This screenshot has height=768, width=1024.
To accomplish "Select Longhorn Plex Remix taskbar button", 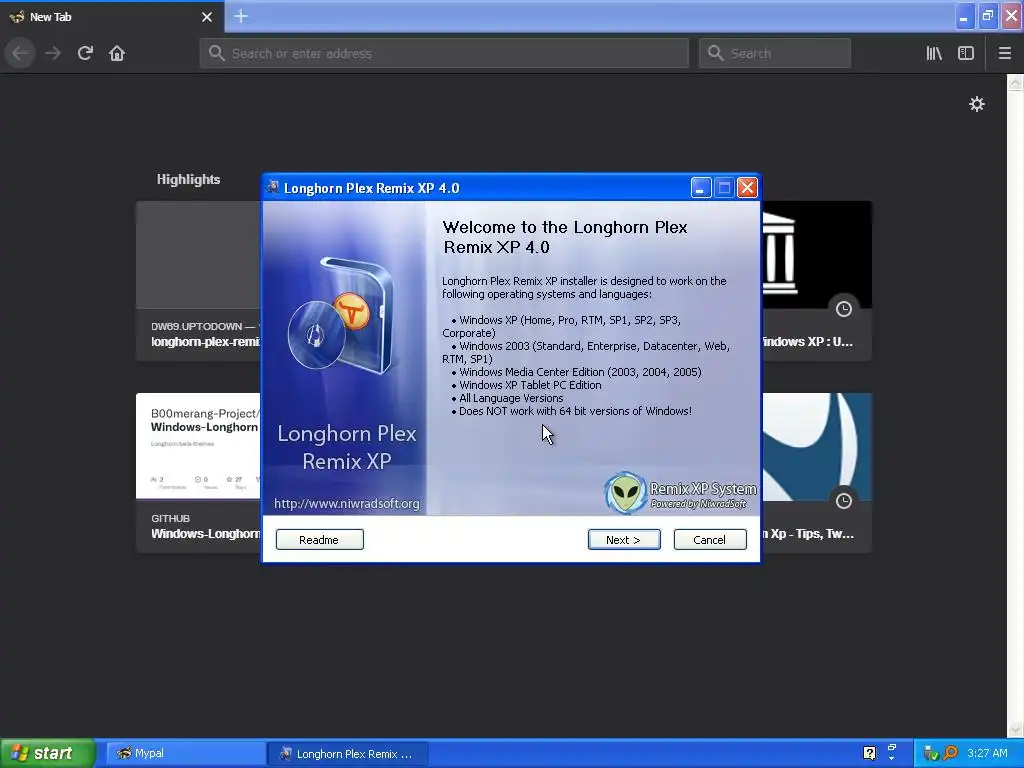I will click(347, 753).
